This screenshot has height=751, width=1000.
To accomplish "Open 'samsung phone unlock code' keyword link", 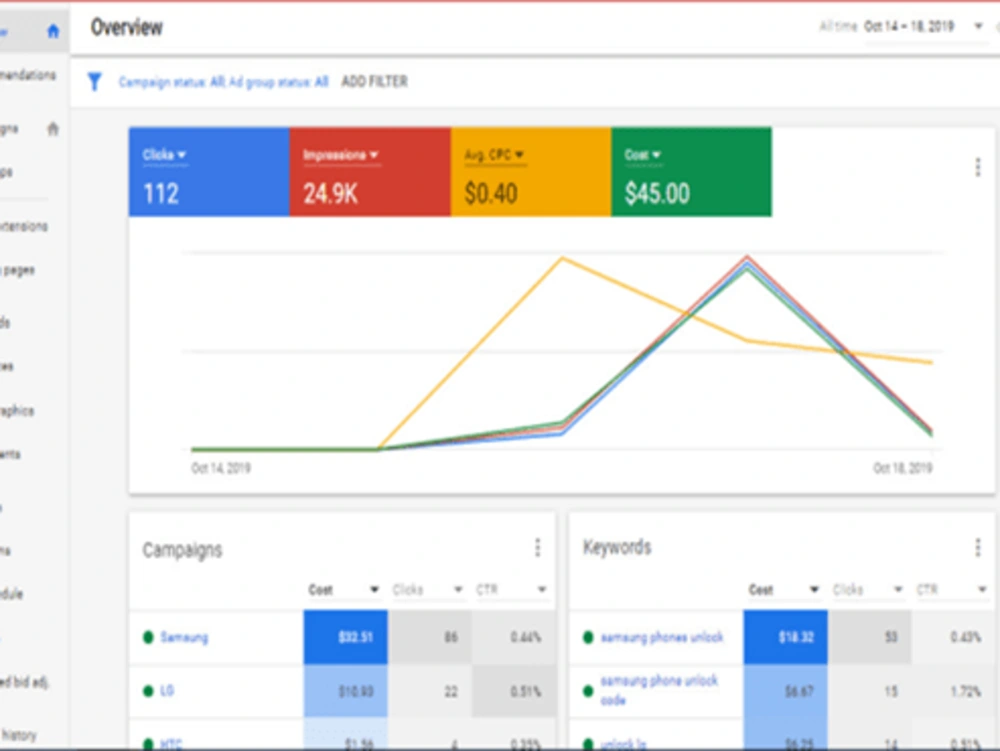I will point(659,690).
